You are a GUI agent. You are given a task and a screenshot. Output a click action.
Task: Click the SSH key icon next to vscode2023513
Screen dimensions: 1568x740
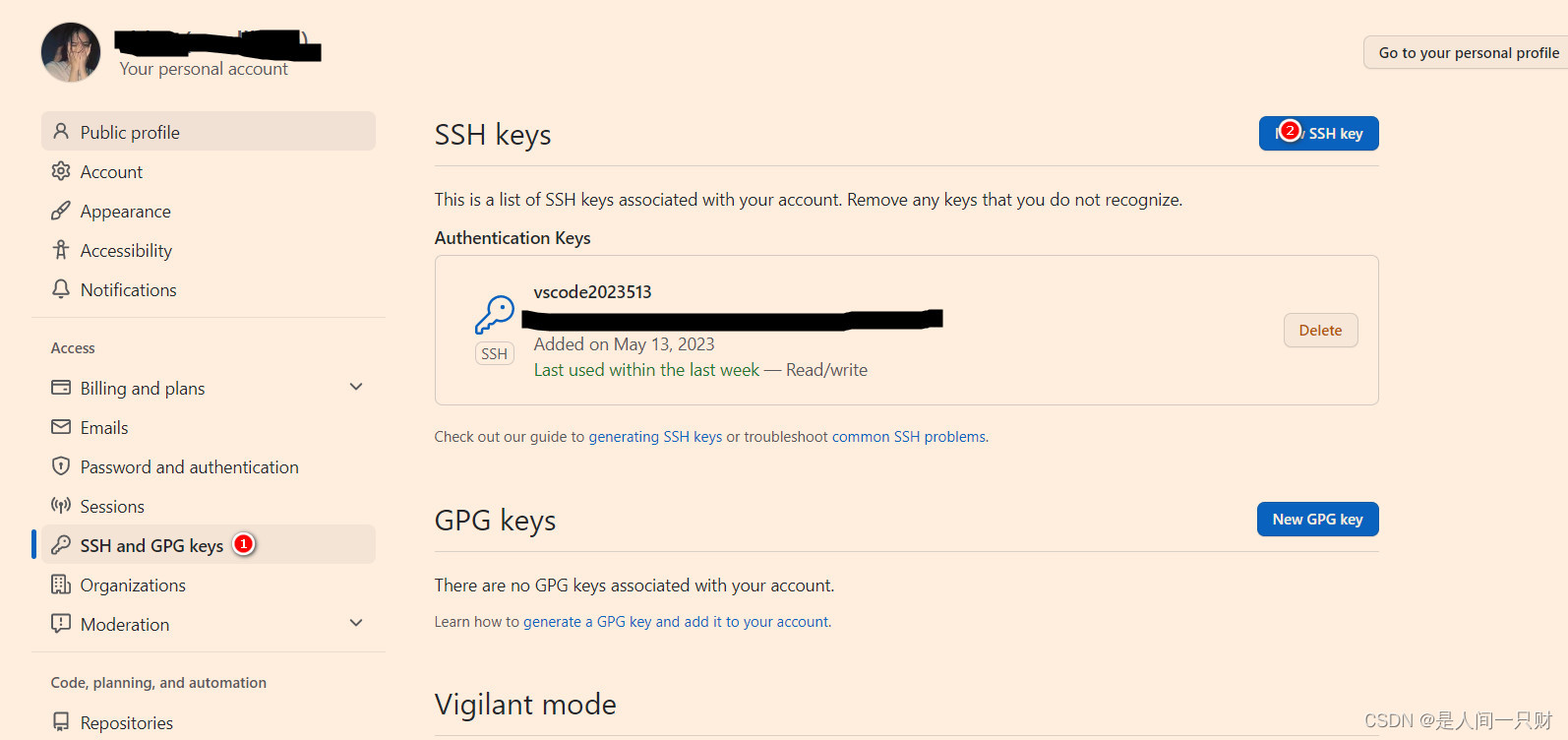[494, 313]
